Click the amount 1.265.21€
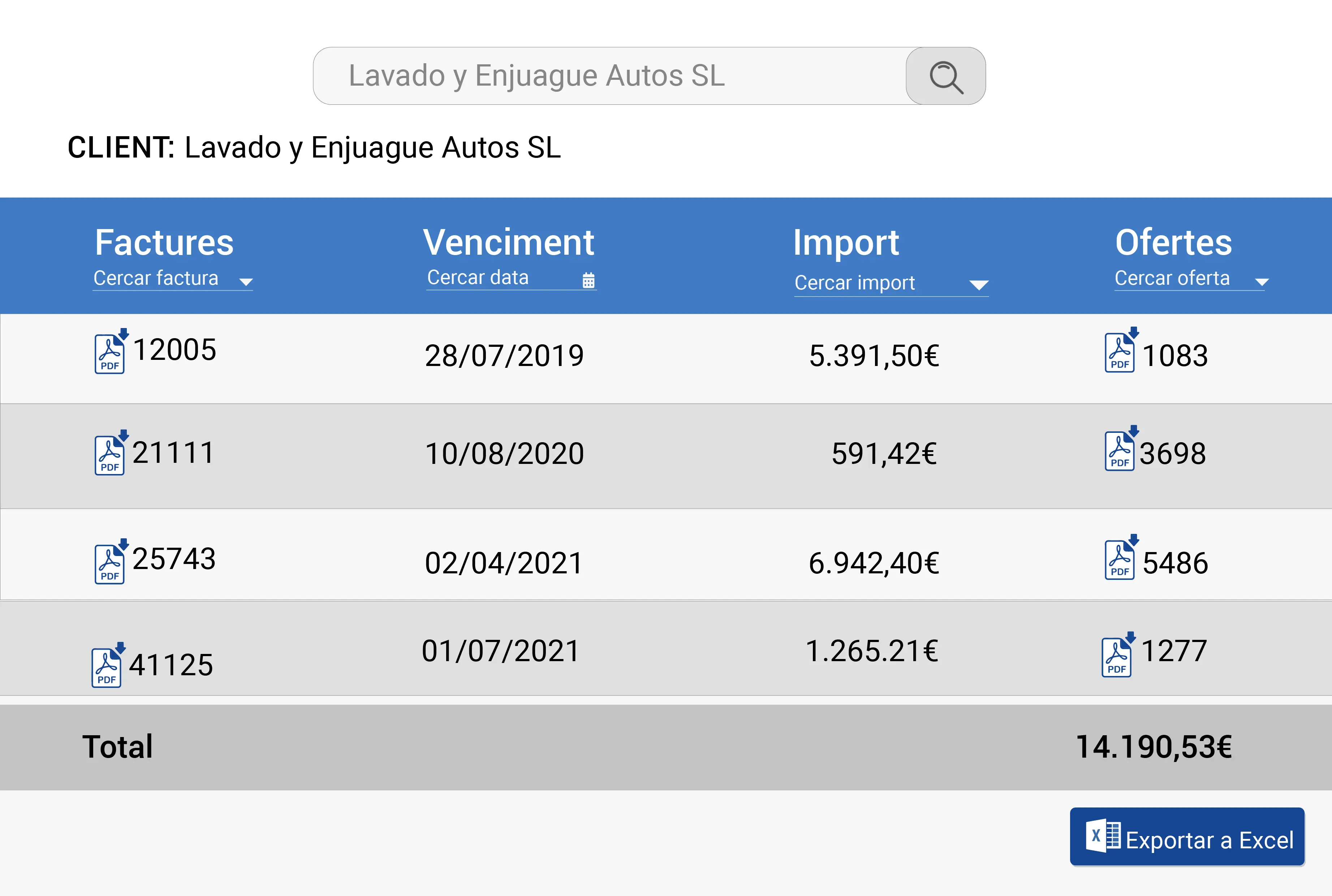 tap(872, 651)
